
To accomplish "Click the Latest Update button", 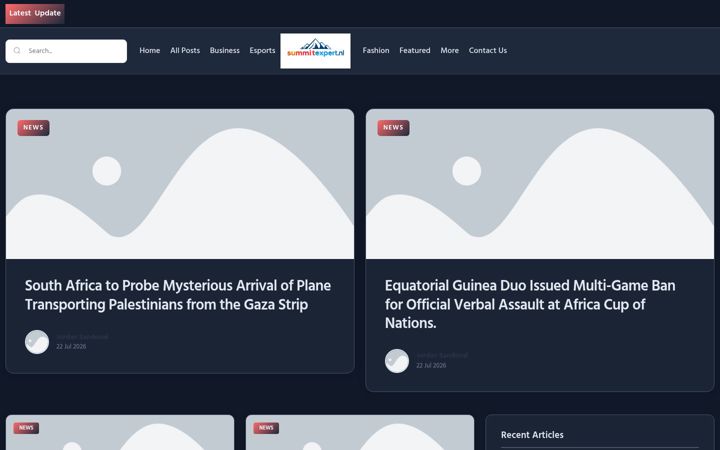I will (x=35, y=13).
